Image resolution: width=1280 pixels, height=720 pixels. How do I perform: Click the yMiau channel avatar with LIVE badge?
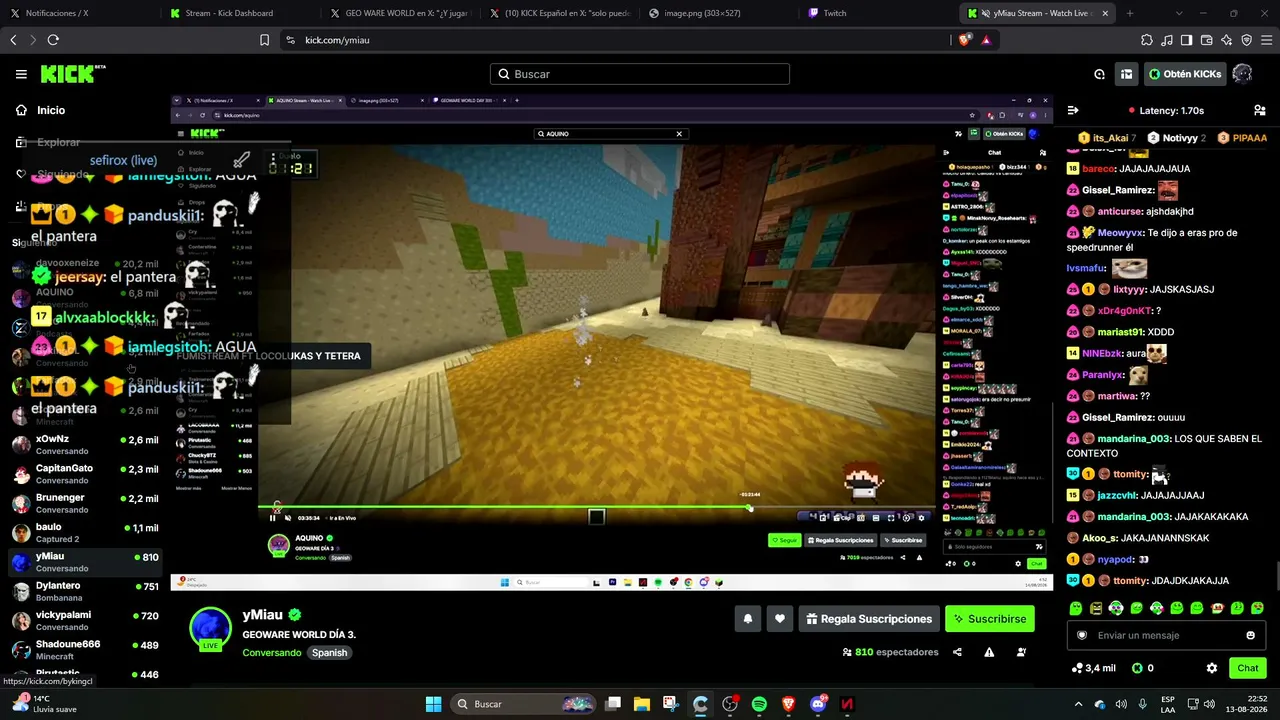pos(210,629)
